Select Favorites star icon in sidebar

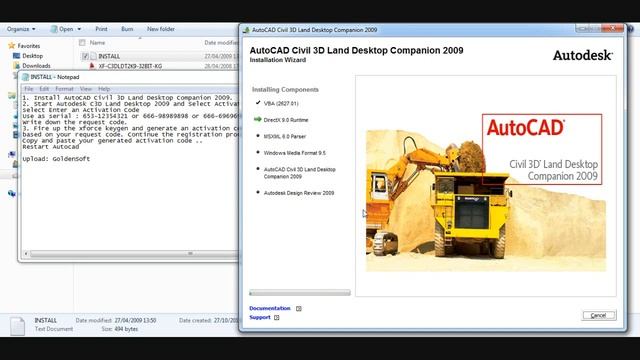point(12,46)
